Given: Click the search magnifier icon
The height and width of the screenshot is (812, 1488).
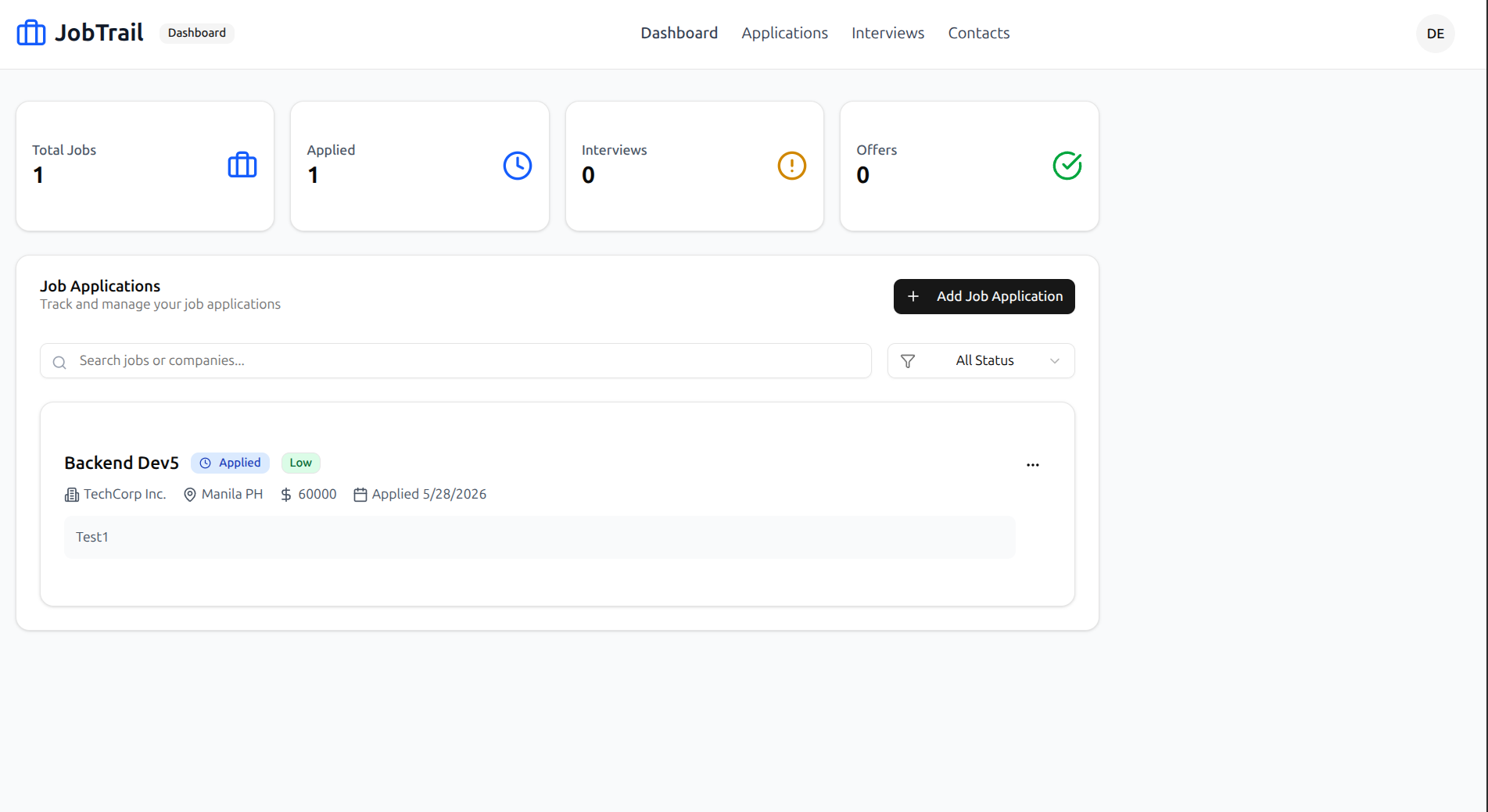Looking at the screenshot, I should 59,362.
